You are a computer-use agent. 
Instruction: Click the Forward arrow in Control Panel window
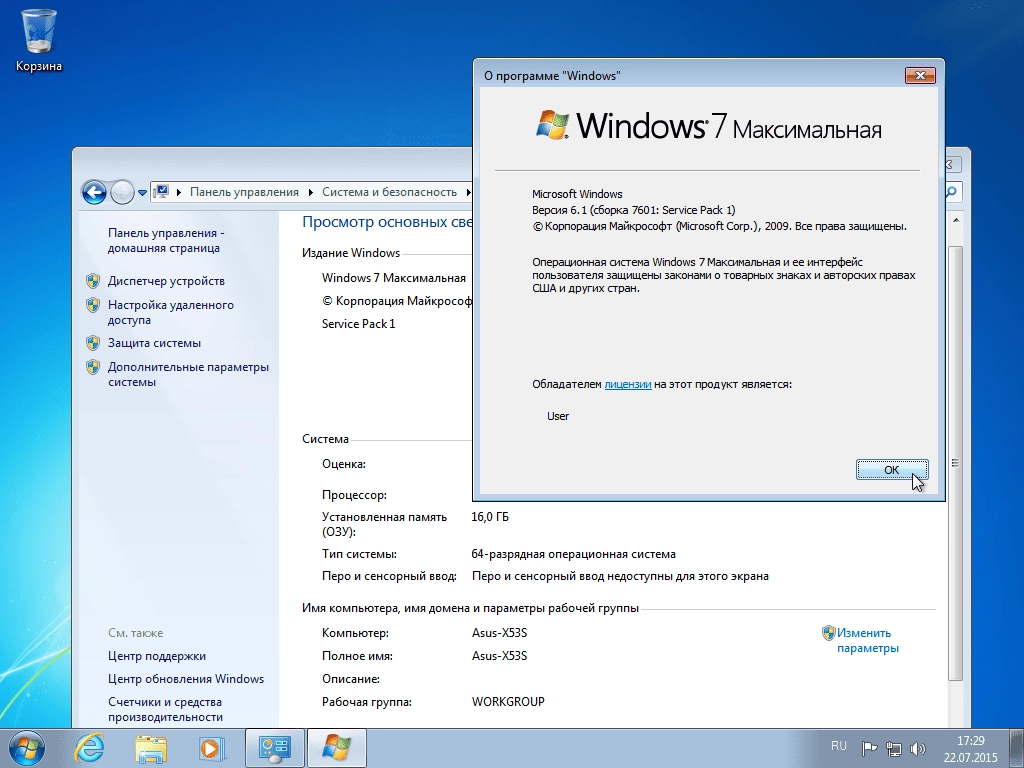pyautogui.click(x=122, y=193)
